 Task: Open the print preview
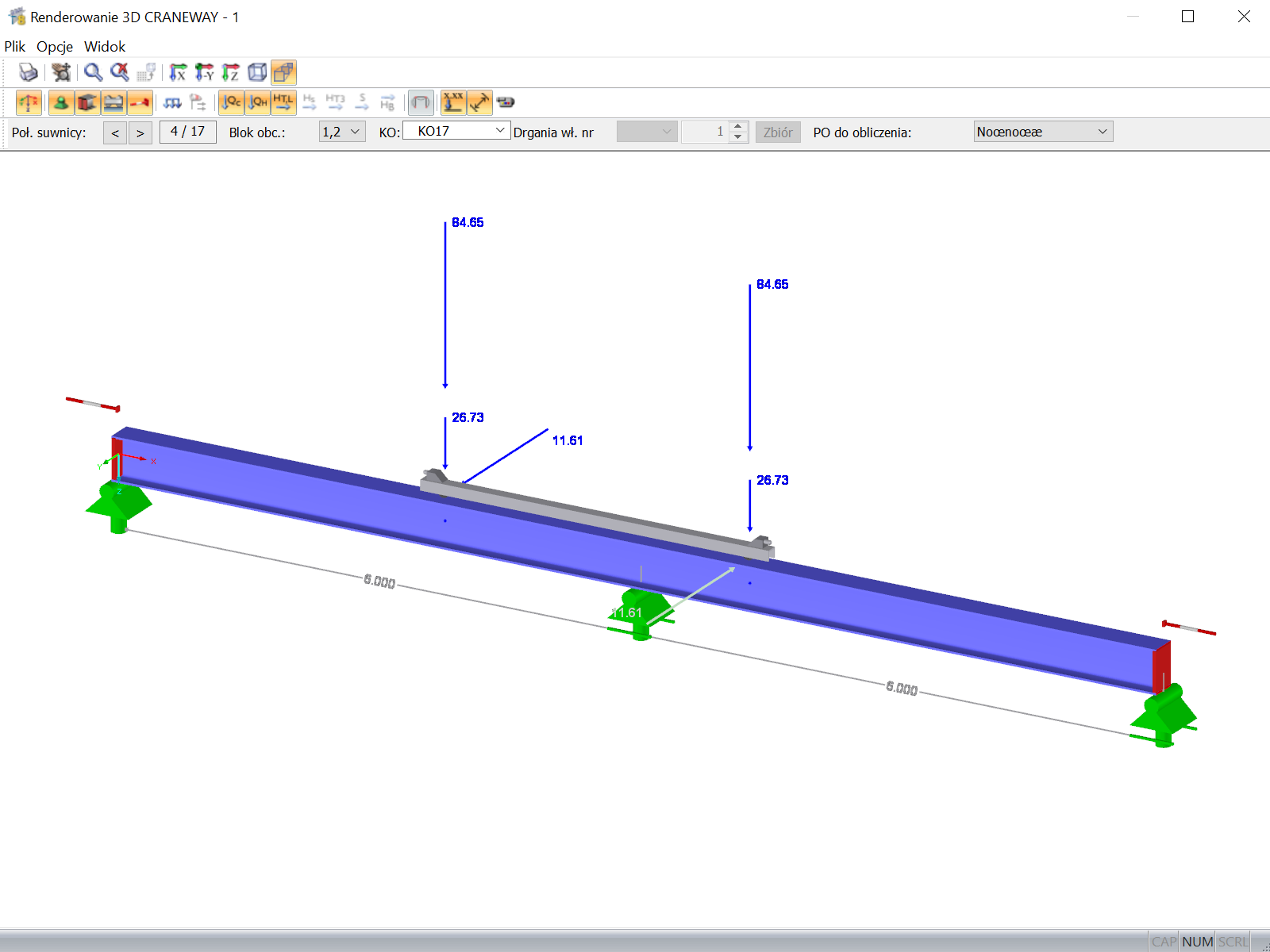click(28, 72)
